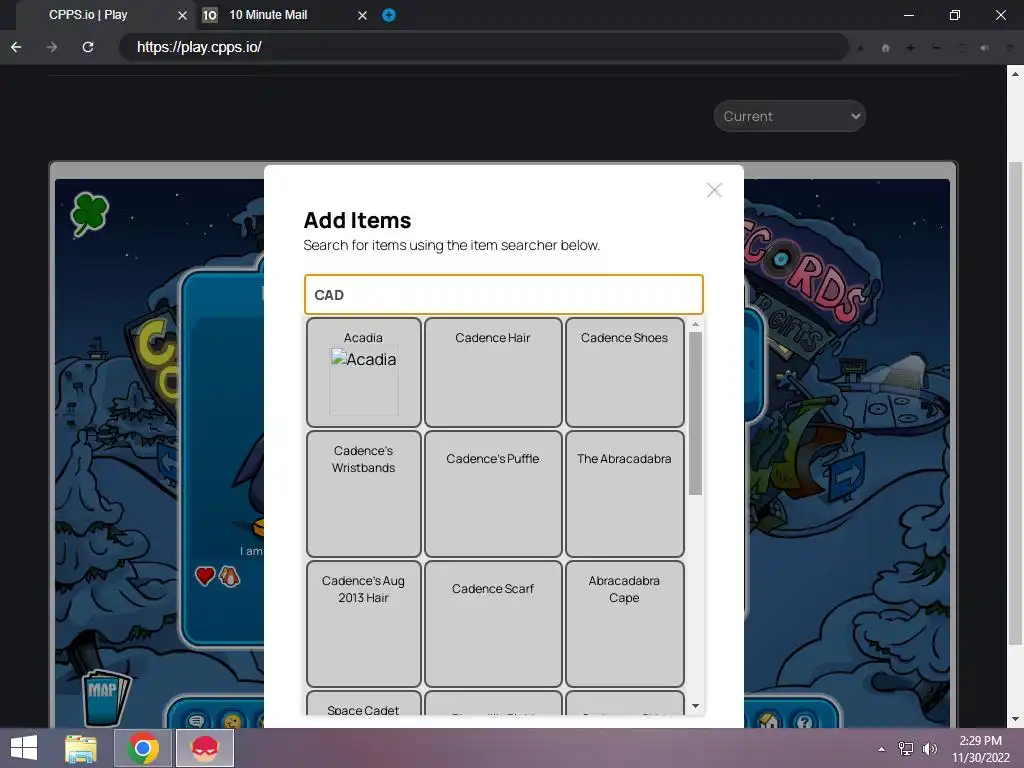Open File Explorer from taskbar

[x=81, y=748]
